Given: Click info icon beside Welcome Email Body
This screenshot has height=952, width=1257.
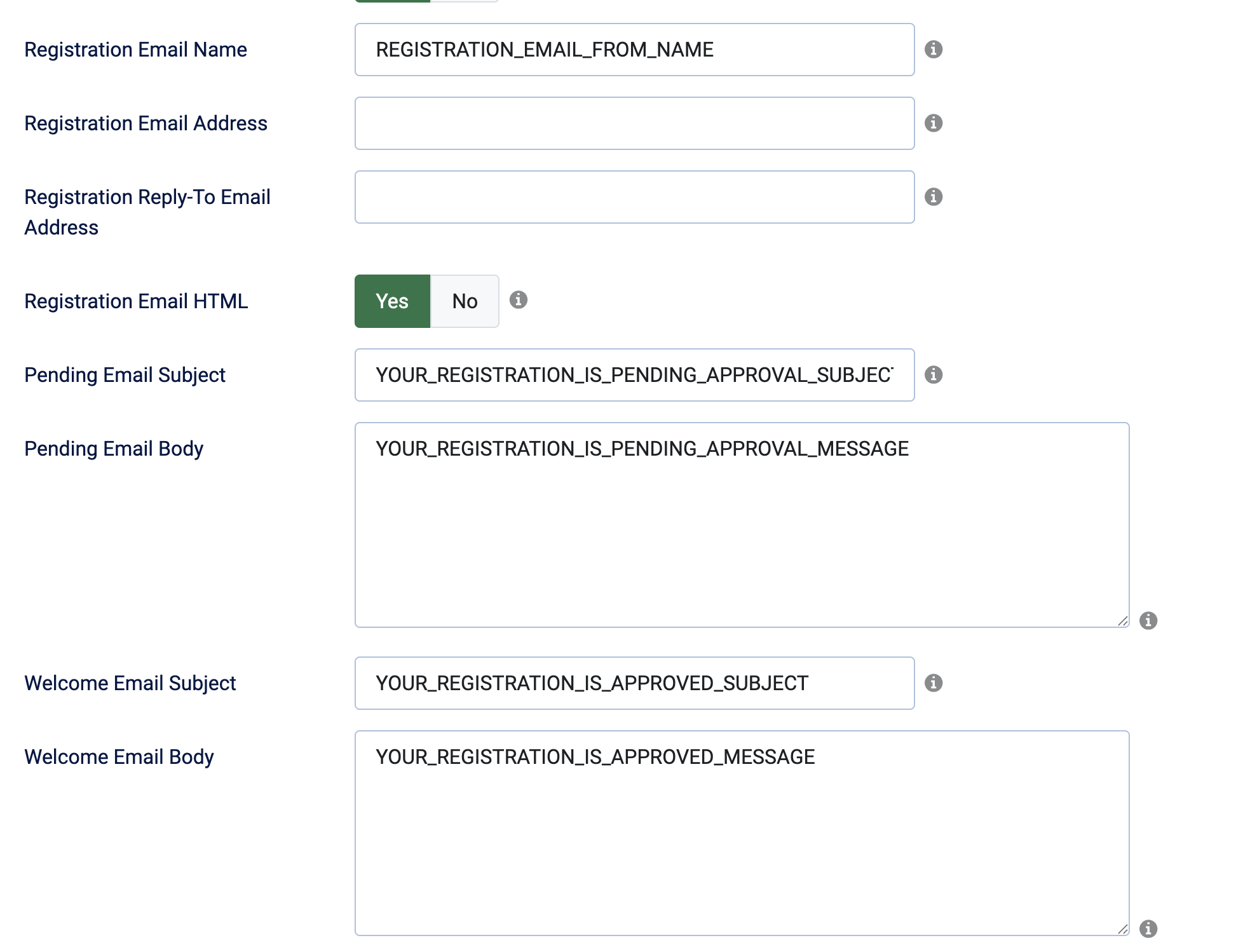Looking at the screenshot, I should (1148, 928).
